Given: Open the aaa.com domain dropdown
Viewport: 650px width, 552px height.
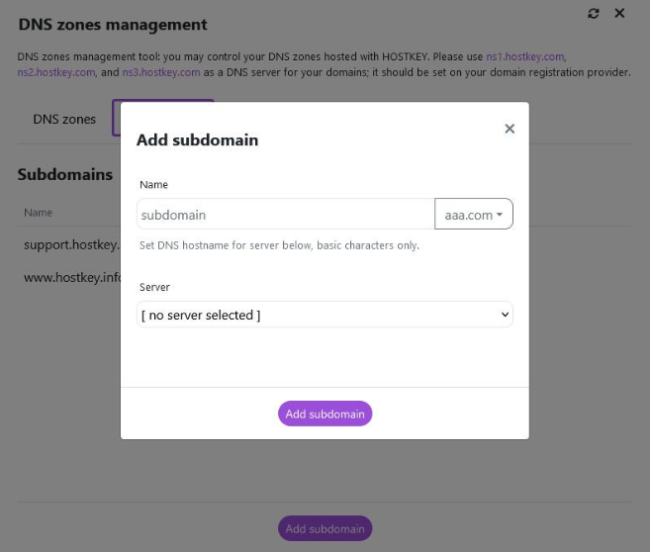Looking at the screenshot, I should coord(473,214).
